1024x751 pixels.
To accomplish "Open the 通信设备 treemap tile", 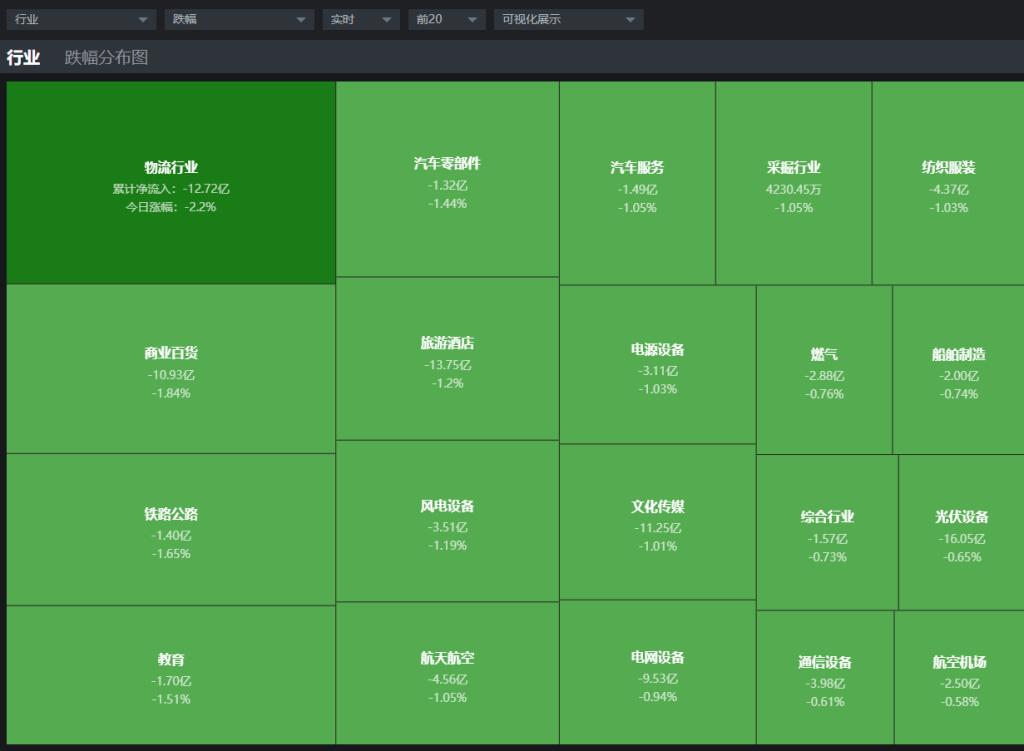I will [825, 678].
